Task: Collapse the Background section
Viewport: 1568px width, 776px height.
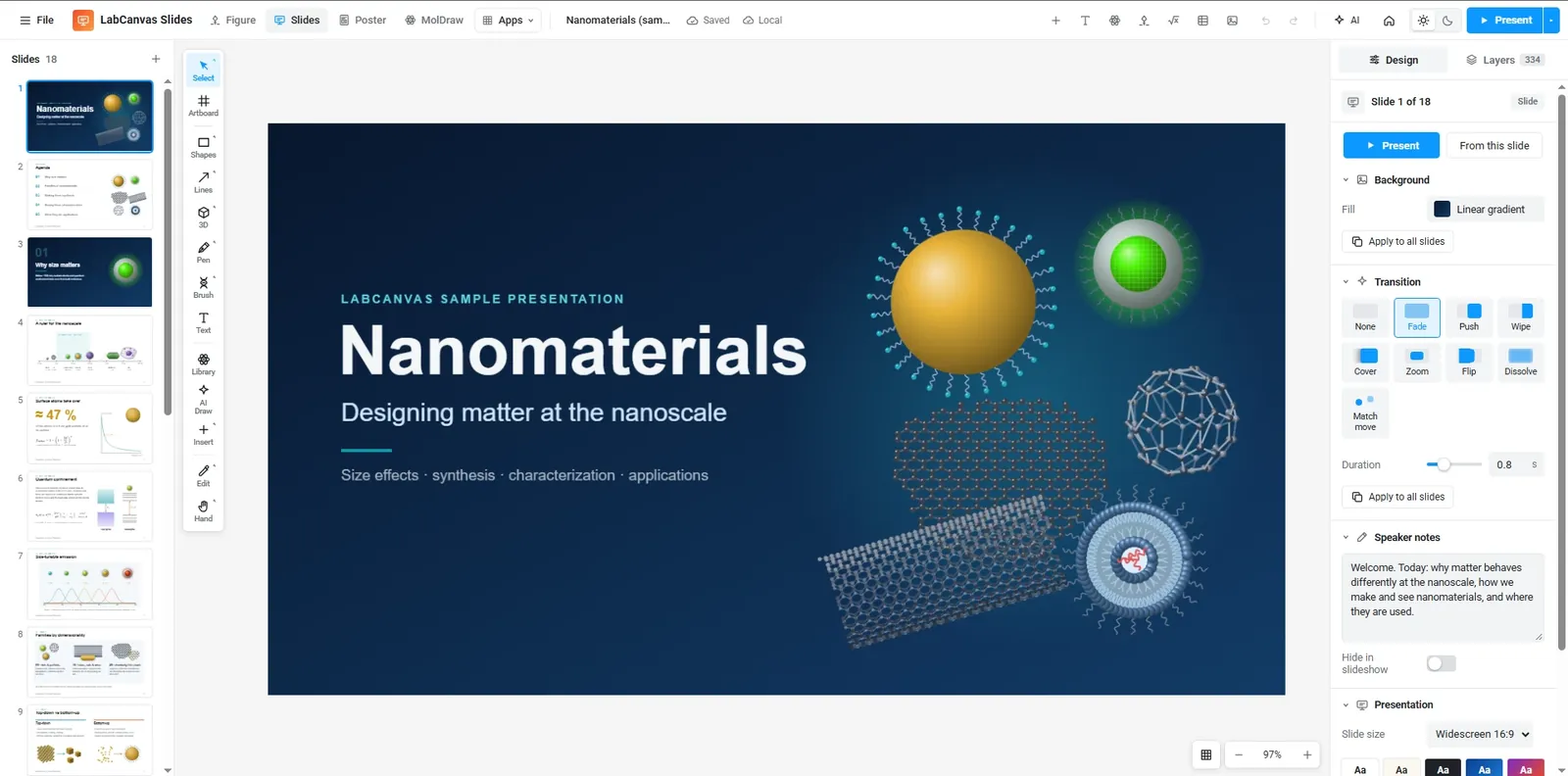Action: coord(1346,180)
